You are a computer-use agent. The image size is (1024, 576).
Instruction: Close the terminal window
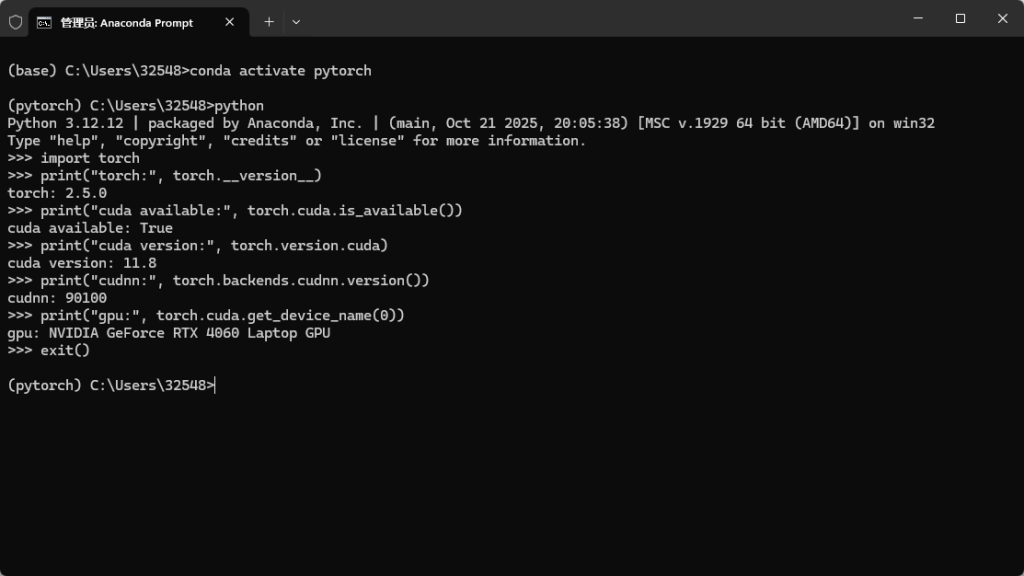[x=1002, y=18]
